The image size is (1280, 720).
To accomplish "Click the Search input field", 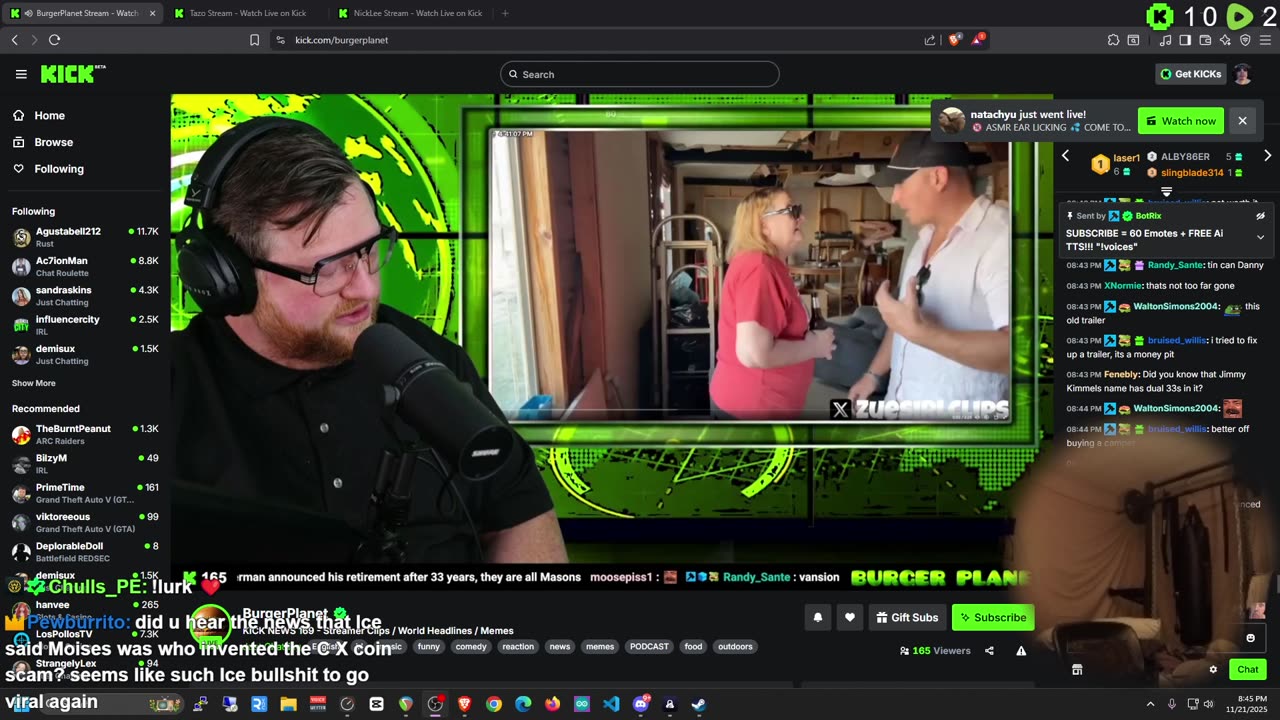I will click(x=640, y=74).
